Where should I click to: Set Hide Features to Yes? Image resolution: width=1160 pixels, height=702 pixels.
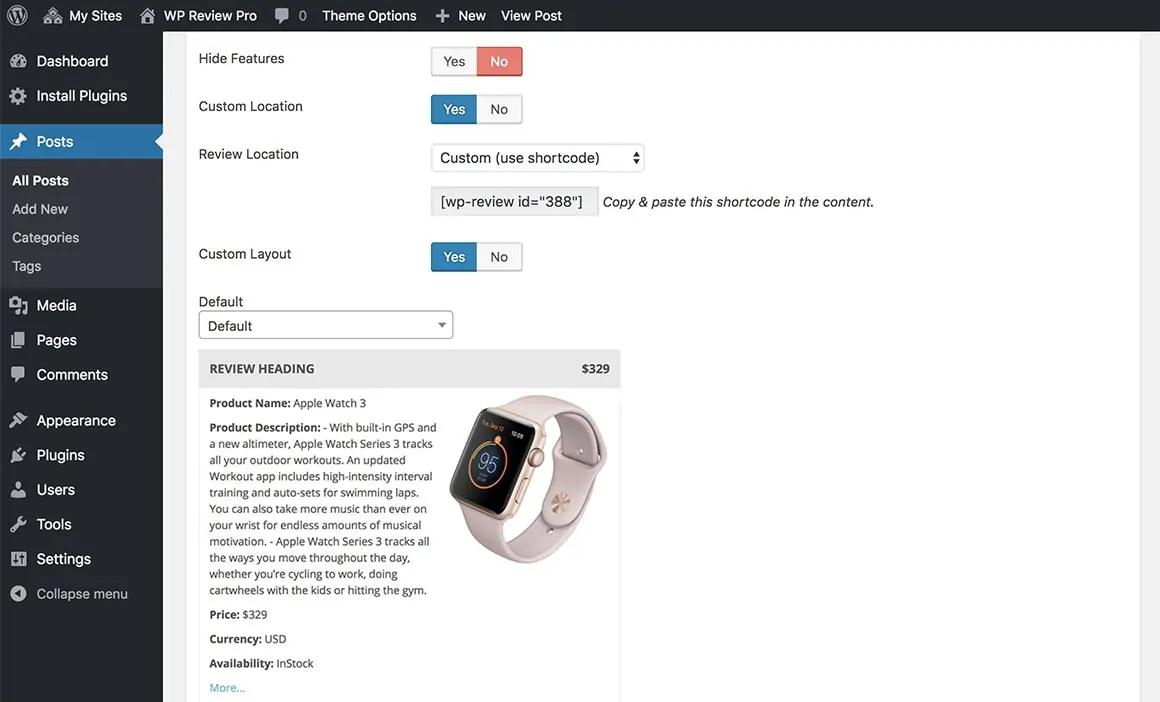(454, 62)
